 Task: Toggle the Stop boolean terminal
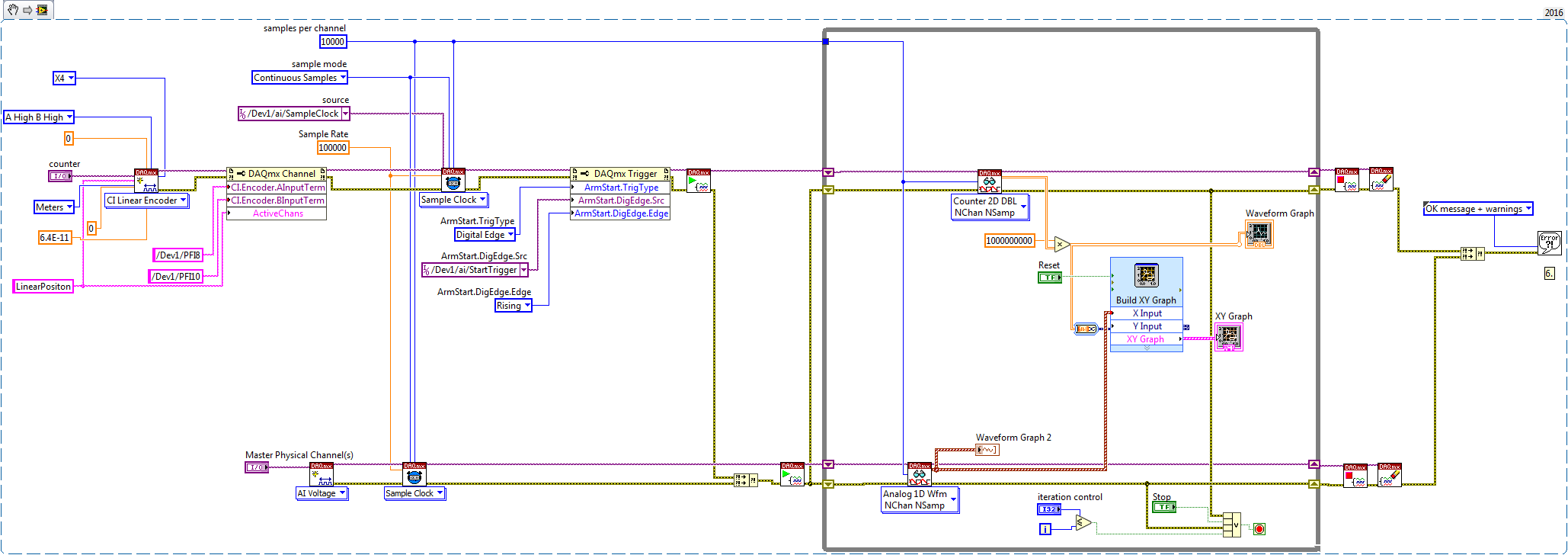coord(1164,507)
